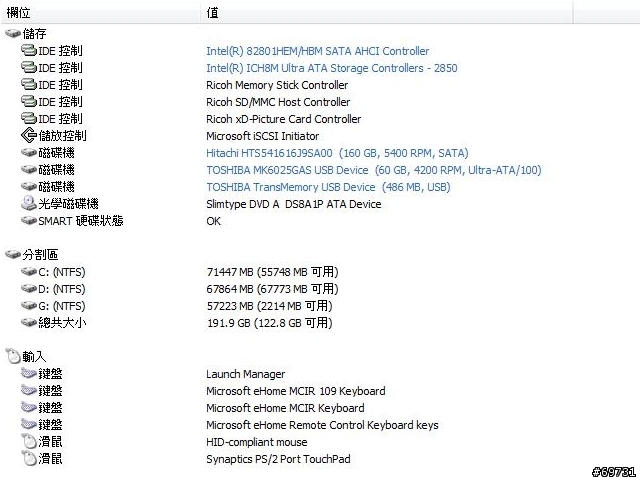Click the drive icon on the TOSHIBA TransMemory row

tap(29, 187)
